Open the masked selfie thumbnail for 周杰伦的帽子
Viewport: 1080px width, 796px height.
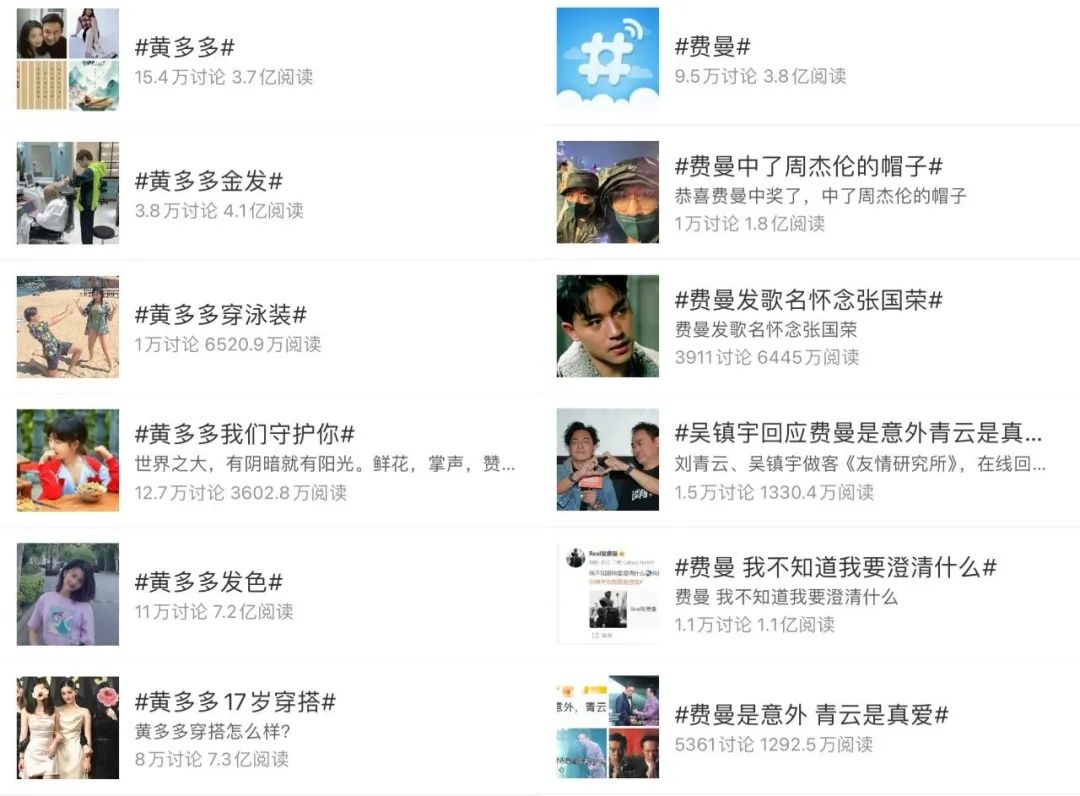coord(608,192)
